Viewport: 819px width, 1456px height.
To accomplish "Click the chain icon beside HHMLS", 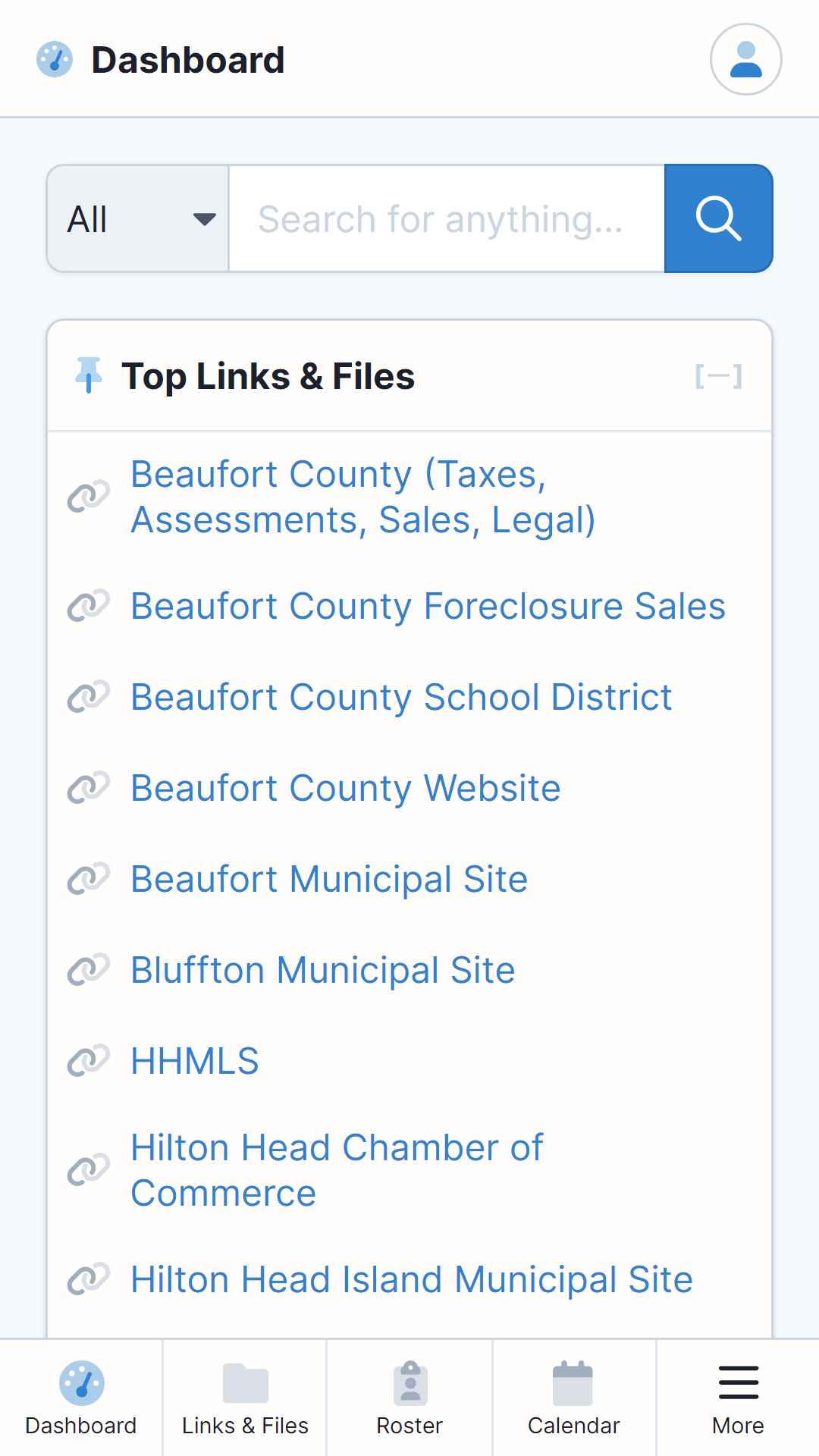I will coord(89,1061).
